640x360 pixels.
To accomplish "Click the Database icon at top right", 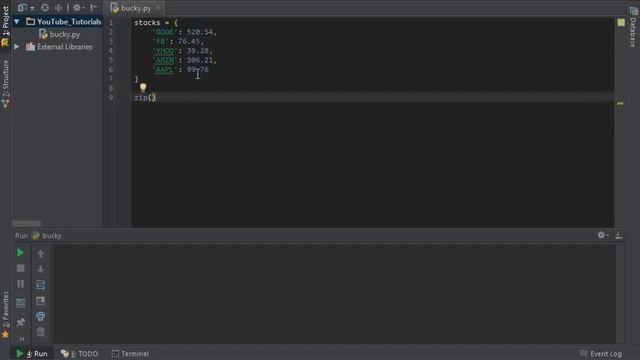I will tap(633, 11).
